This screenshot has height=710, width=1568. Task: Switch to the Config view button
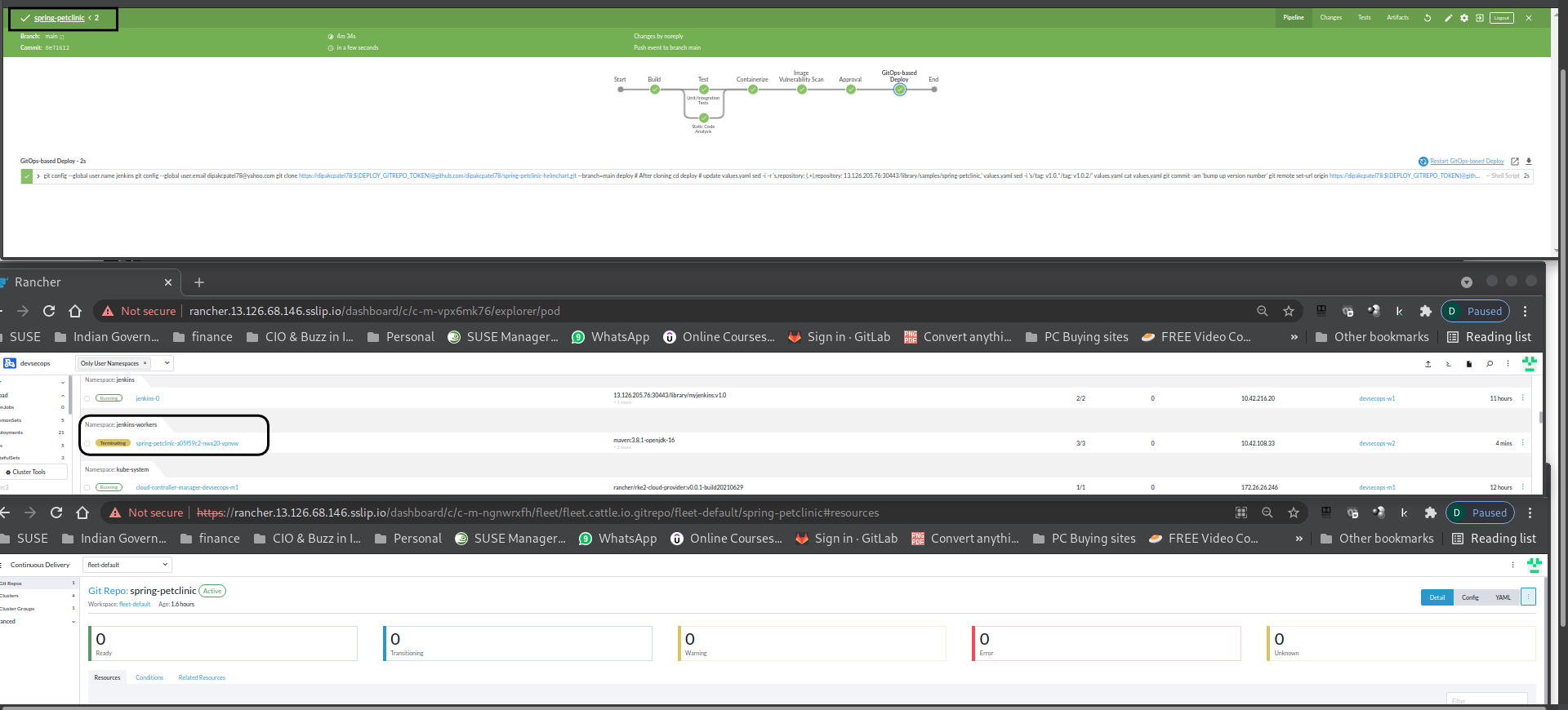point(1470,597)
